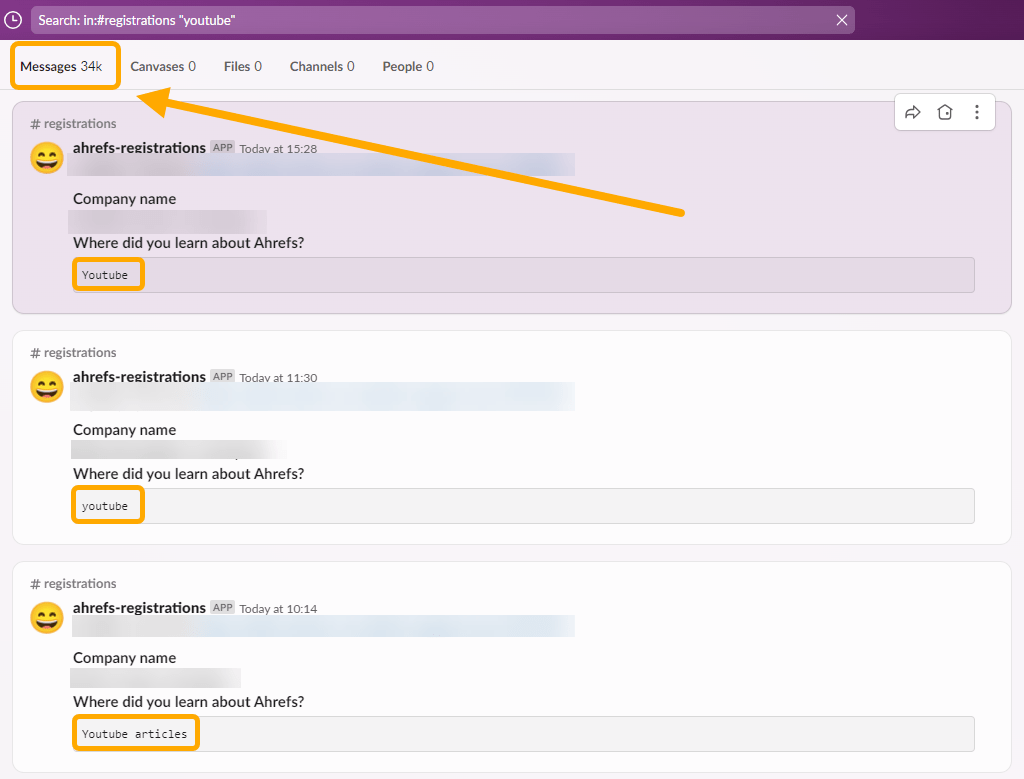Click the save for later icon
1024x779 pixels.
point(945,113)
